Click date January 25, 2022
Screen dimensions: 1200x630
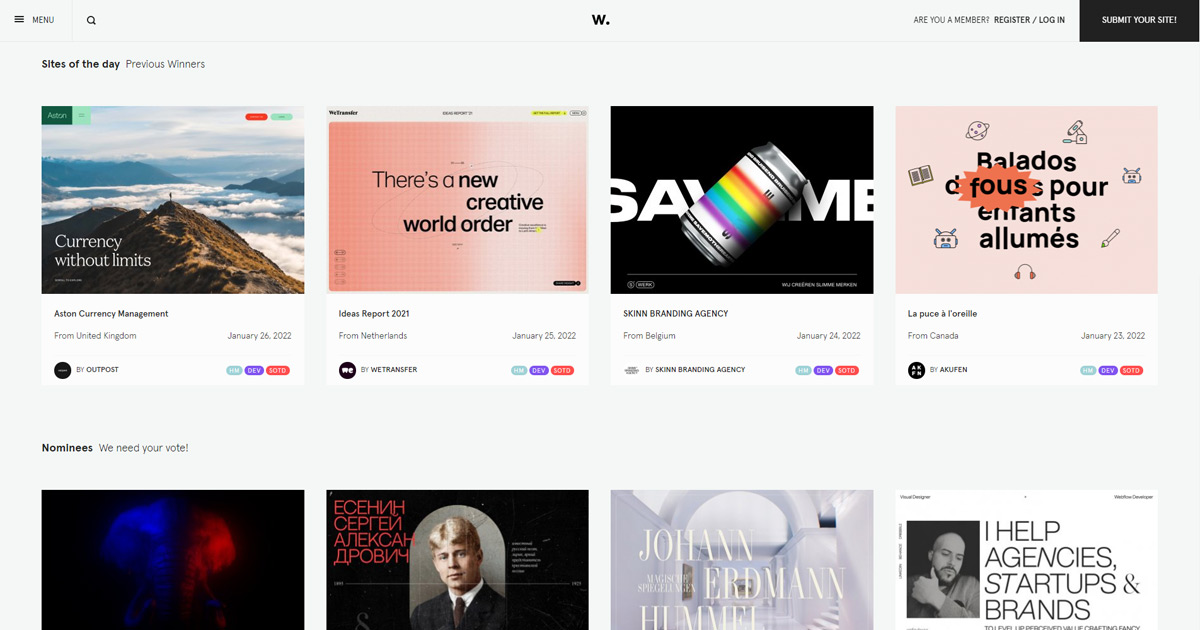click(544, 336)
